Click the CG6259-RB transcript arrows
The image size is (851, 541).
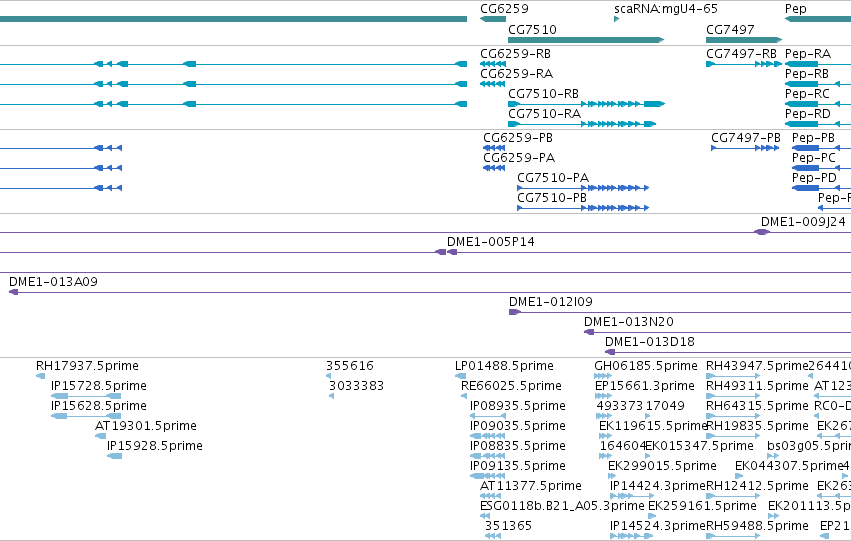tap(493, 64)
